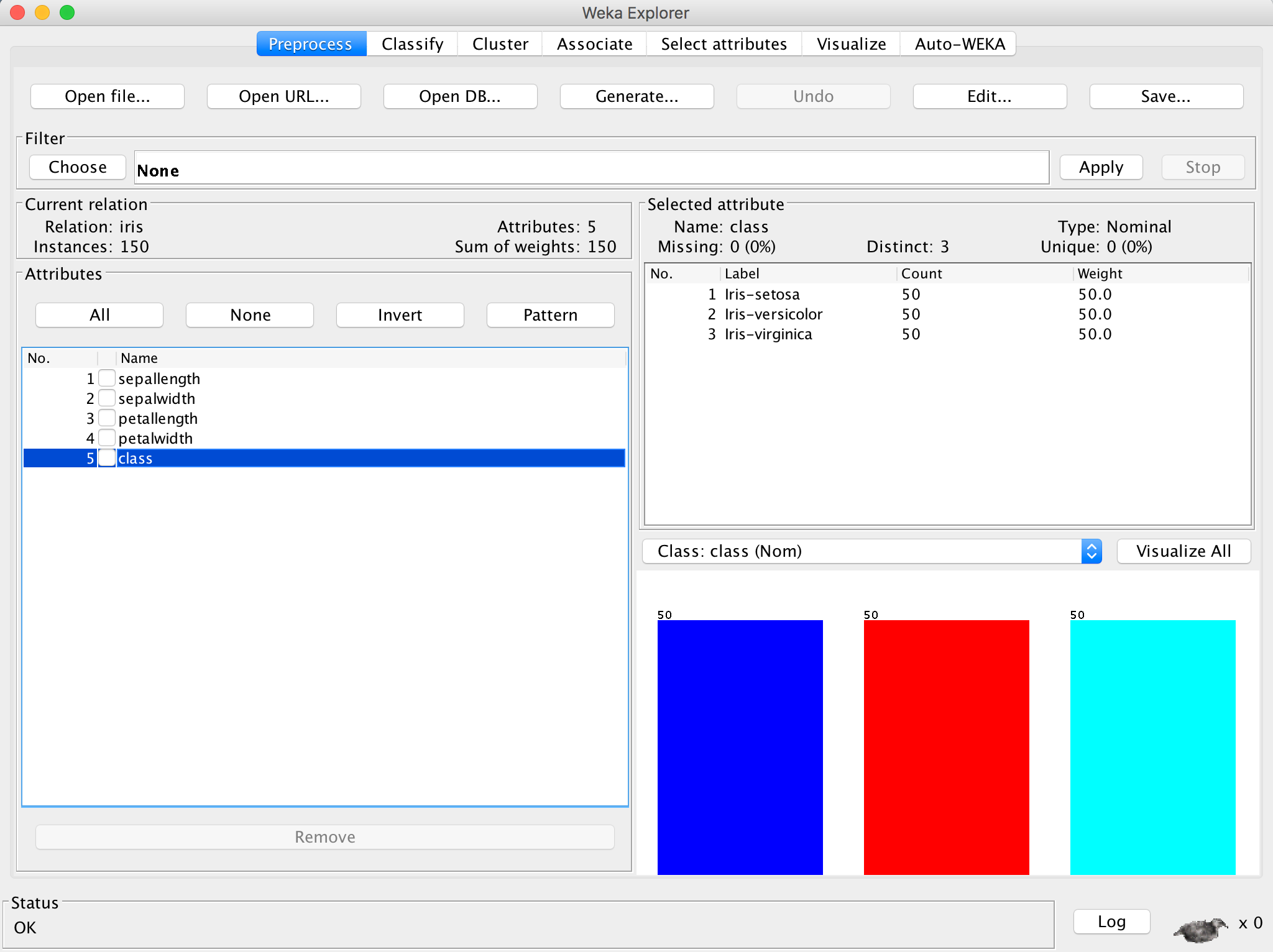Open the Log window
1273x952 pixels.
[1111, 922]
